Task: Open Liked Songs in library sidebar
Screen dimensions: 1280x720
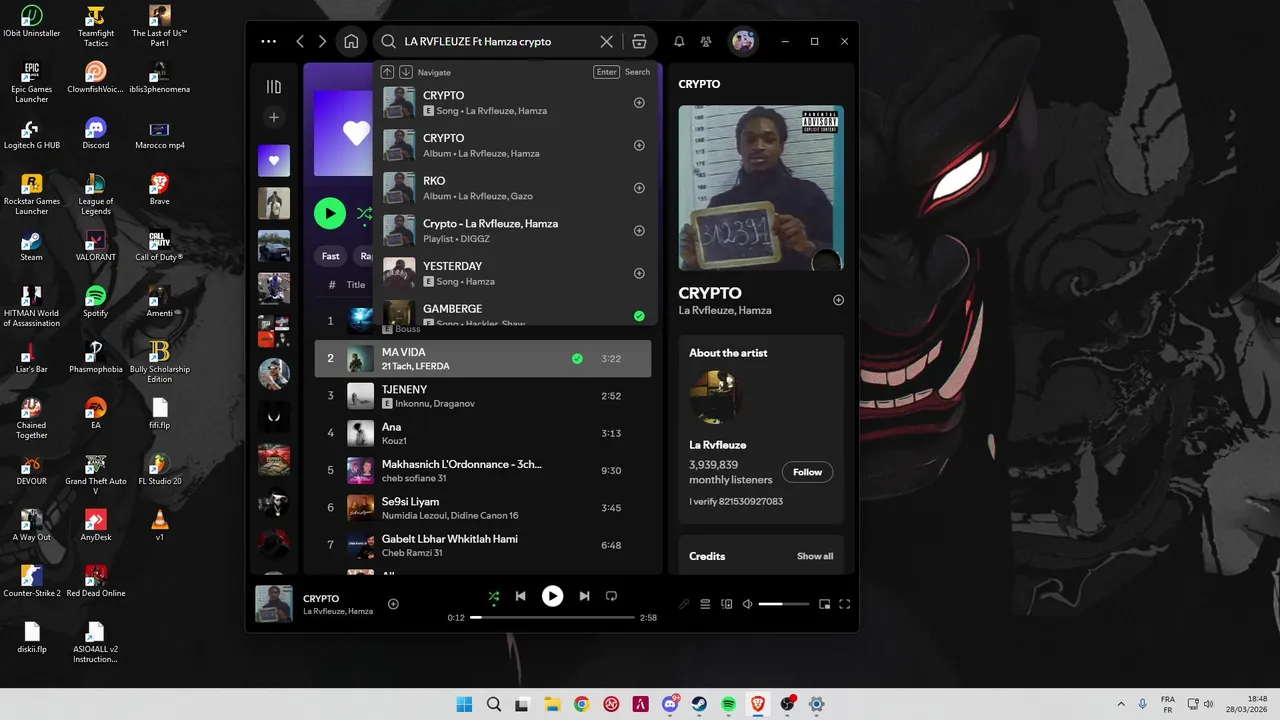Action: 274,160
